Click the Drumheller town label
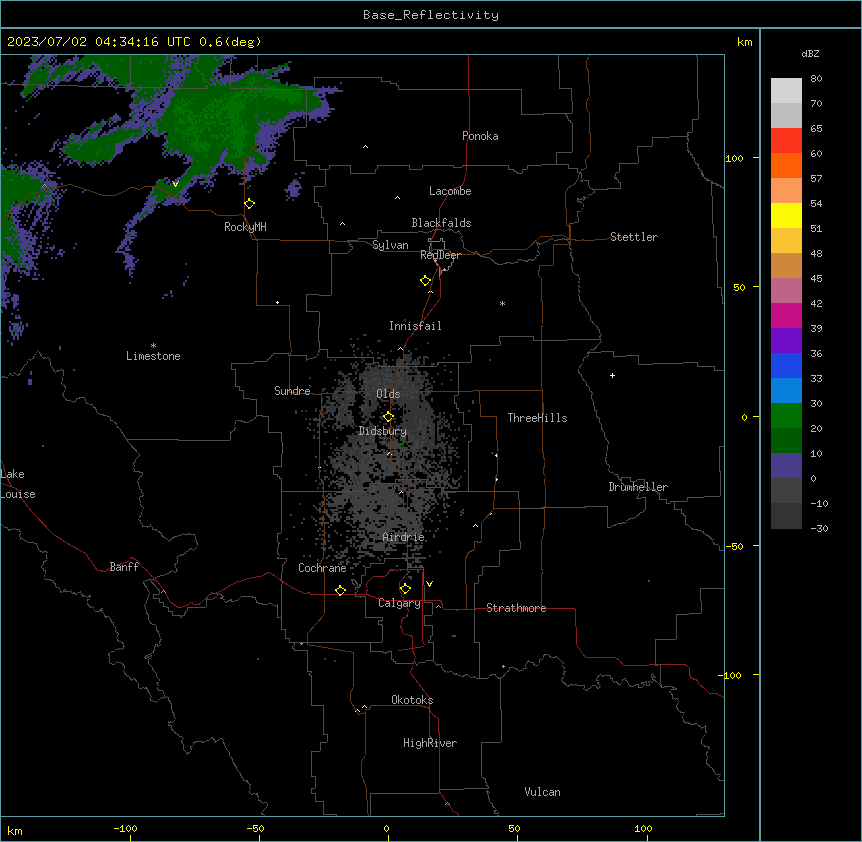The image size is (862, 842). click(638, 487)
